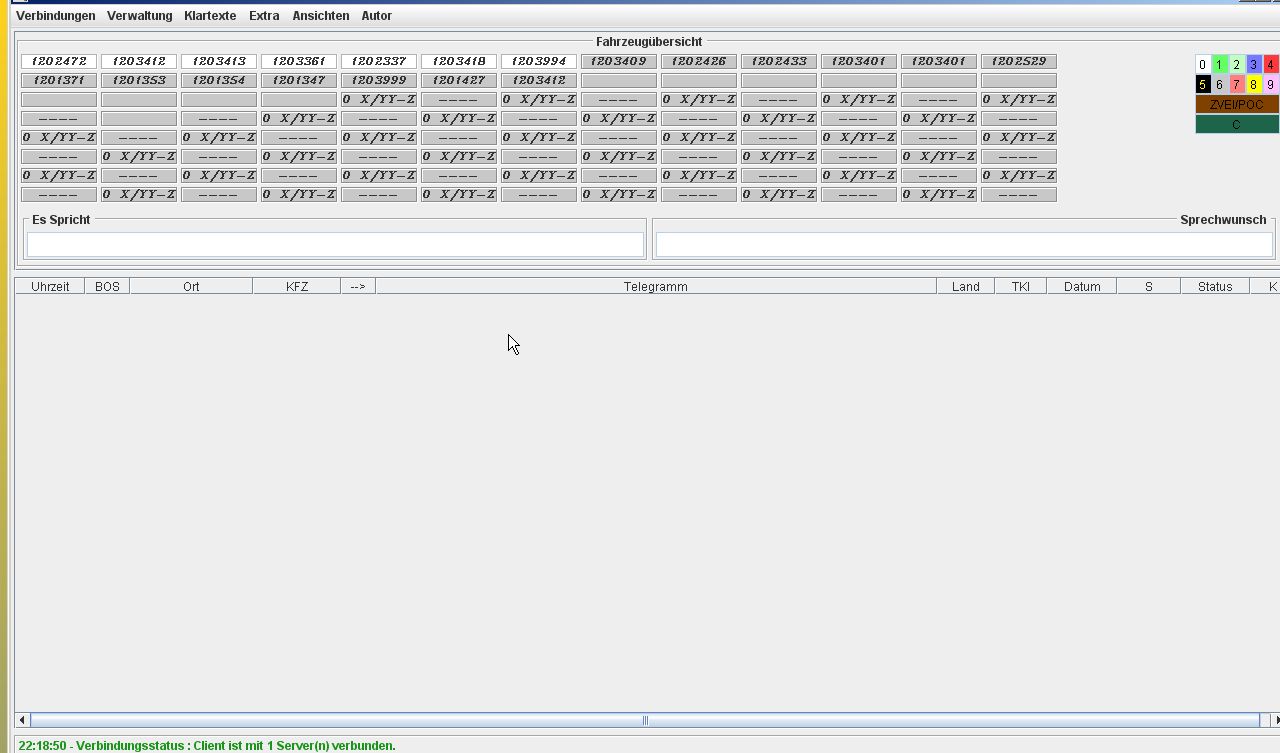Click in the Sprechwunsch field
The height and width of the screenshot is (753, 1280).
coord(963,244)
